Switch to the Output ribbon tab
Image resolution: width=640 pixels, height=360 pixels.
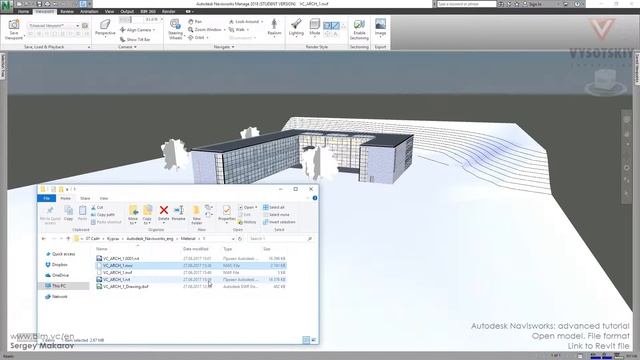pyautogui.click(x=127, y=11)
